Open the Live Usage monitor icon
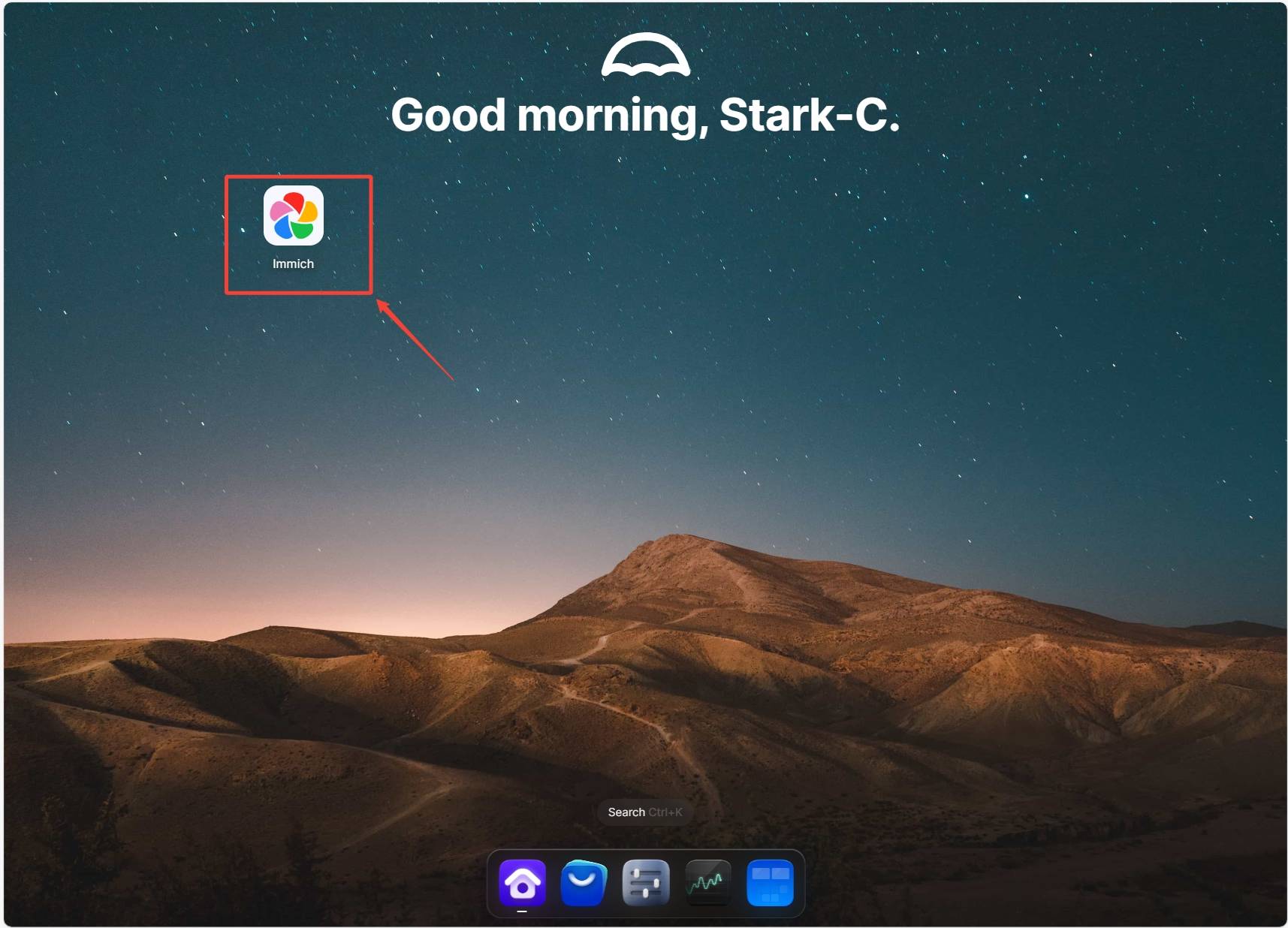1288x928 pixels. click(x=708, y=882)
